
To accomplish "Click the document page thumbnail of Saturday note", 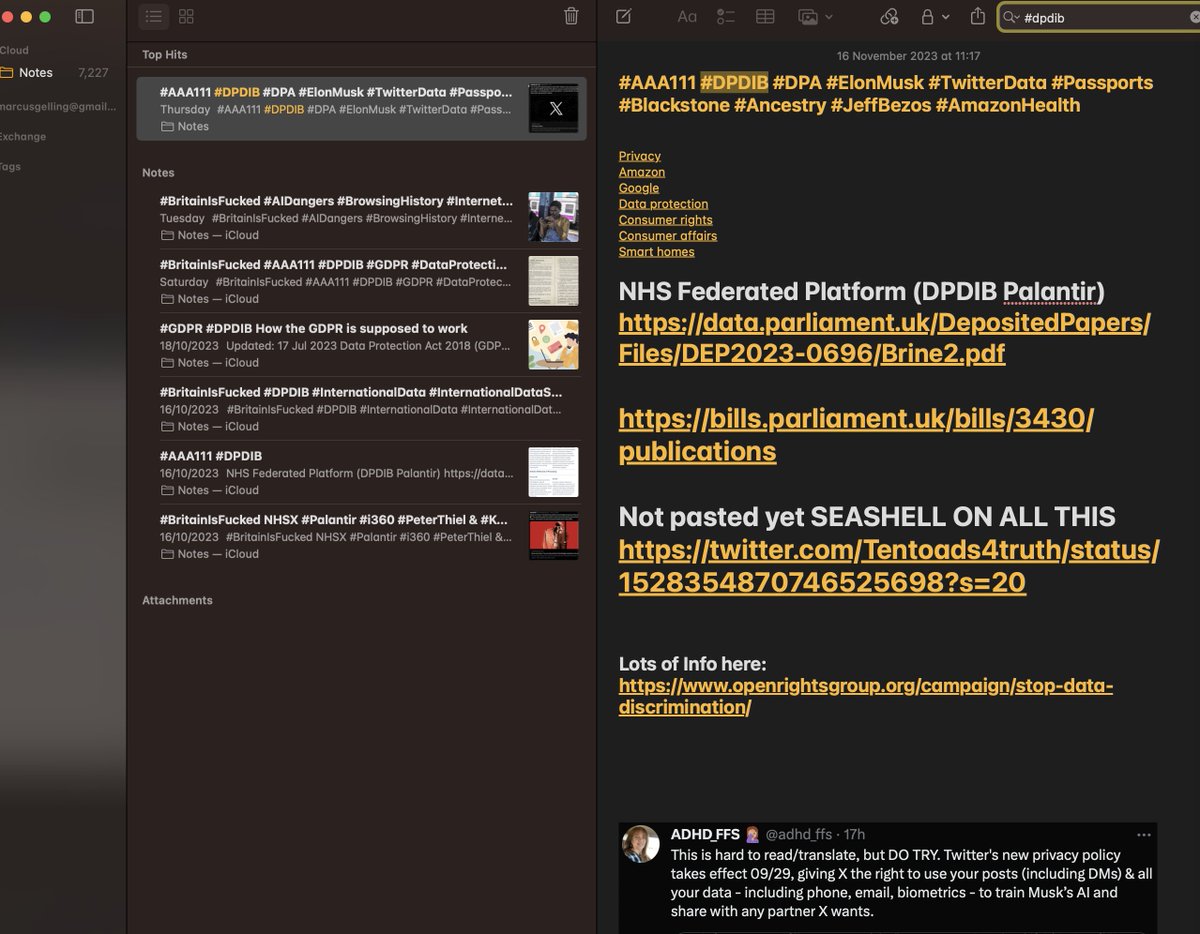I will pyautogui.click(x=553, y=281).
